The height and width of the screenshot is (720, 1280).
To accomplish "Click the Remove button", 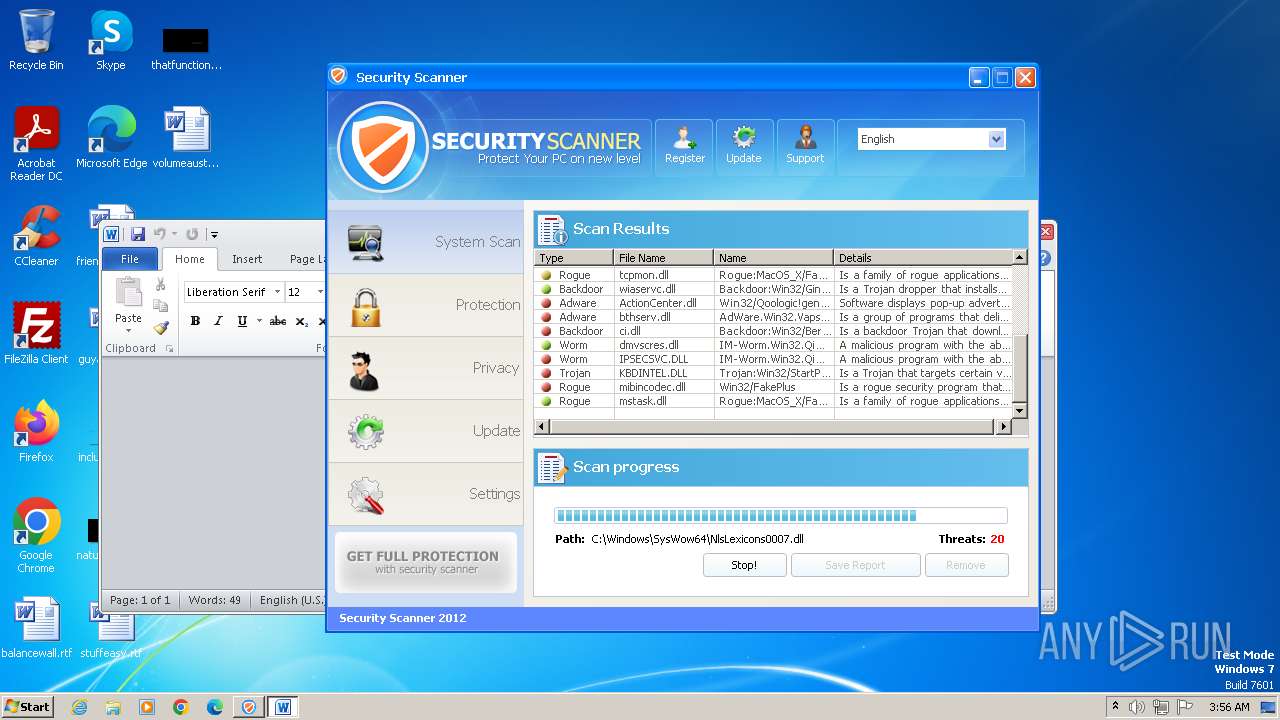I will point(966,565).
